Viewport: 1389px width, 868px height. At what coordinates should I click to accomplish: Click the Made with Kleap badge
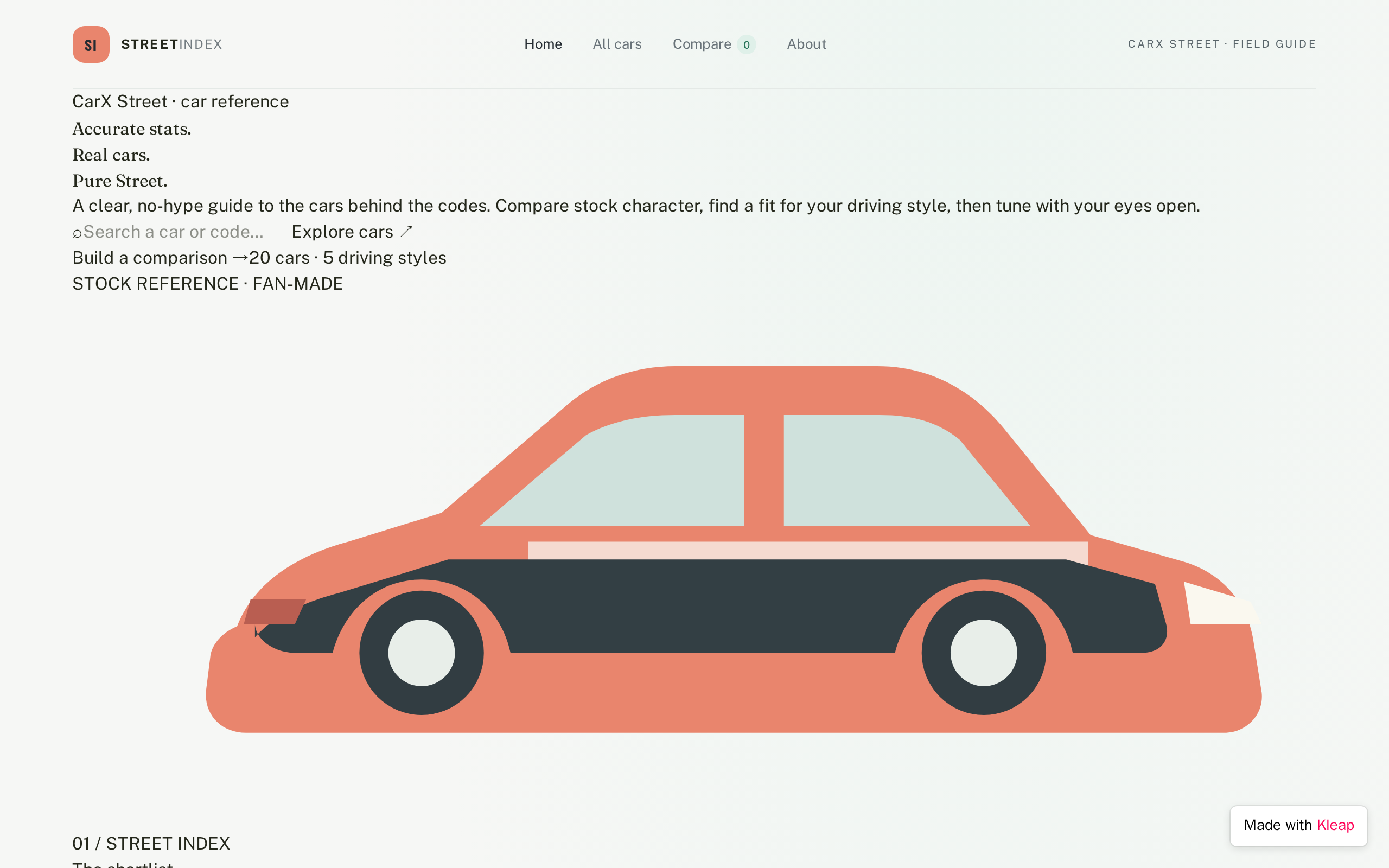1298,826
